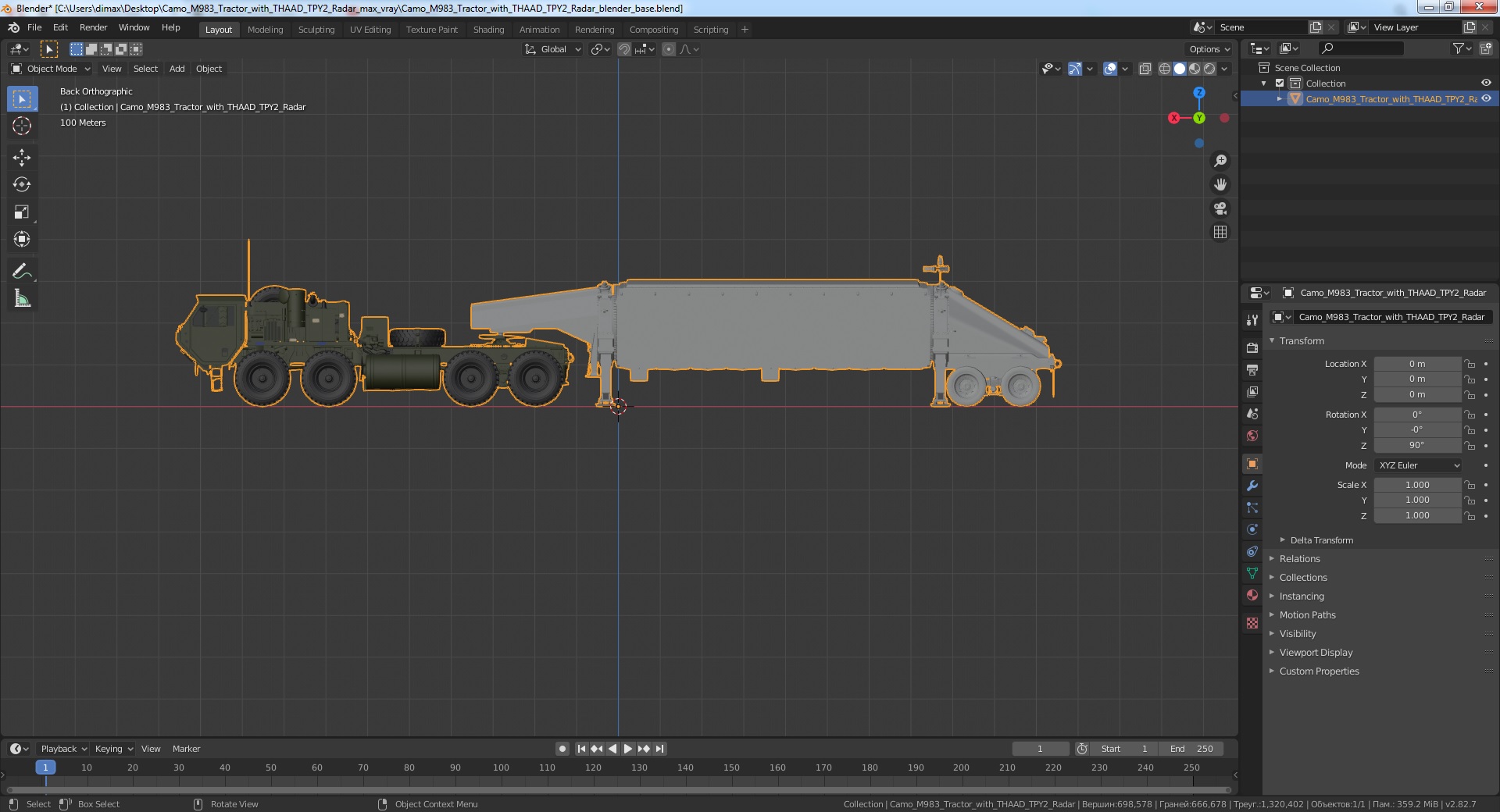Open the Object Constraints properties tab
Screen dimensions: 1500x812
tap(1252, 551)
